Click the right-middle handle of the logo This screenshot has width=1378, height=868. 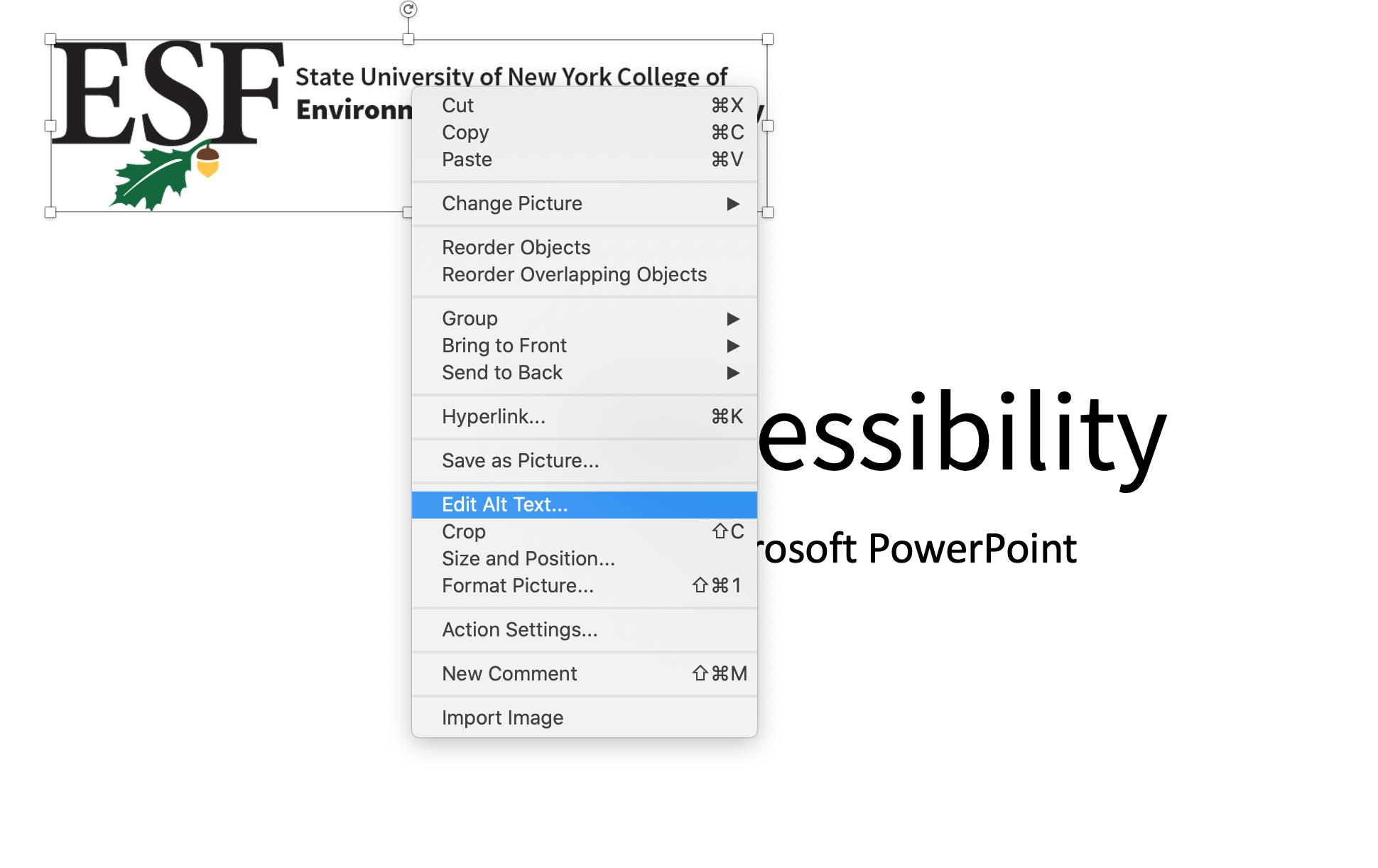click(768, 126)
